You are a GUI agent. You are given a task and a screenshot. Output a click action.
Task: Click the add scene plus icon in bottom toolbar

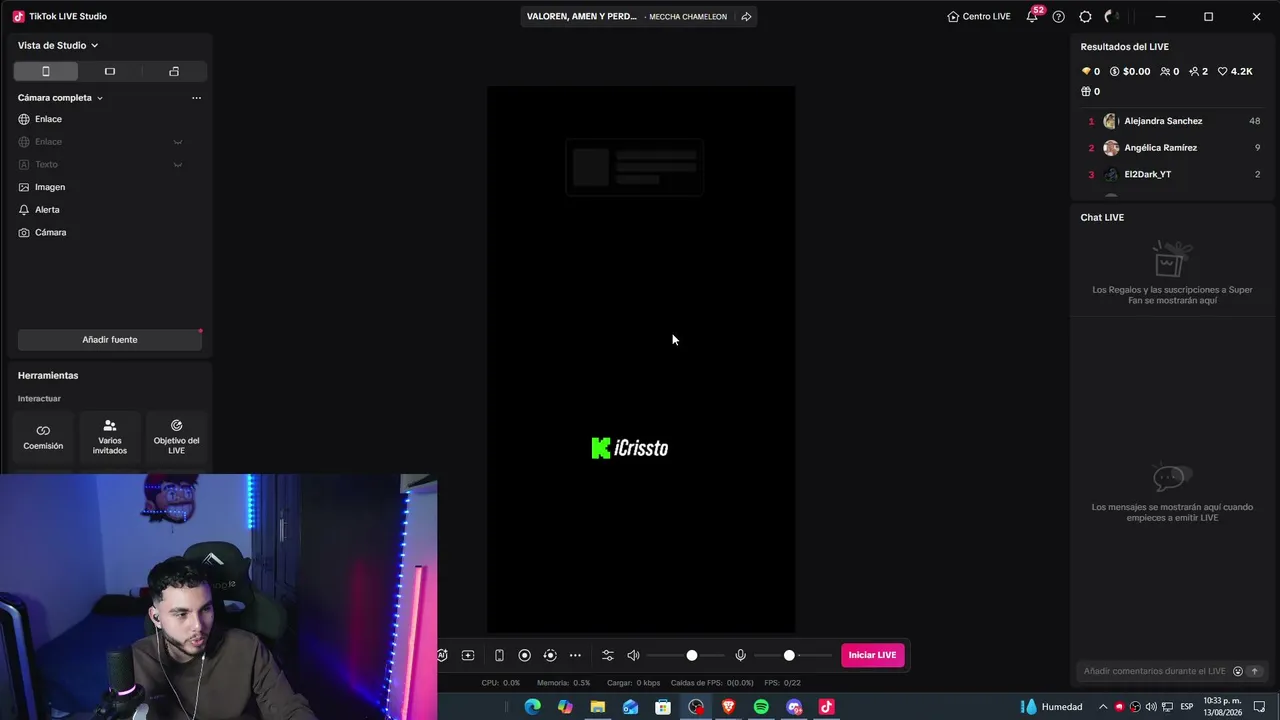pyautogui.click(x=468, y=655)
